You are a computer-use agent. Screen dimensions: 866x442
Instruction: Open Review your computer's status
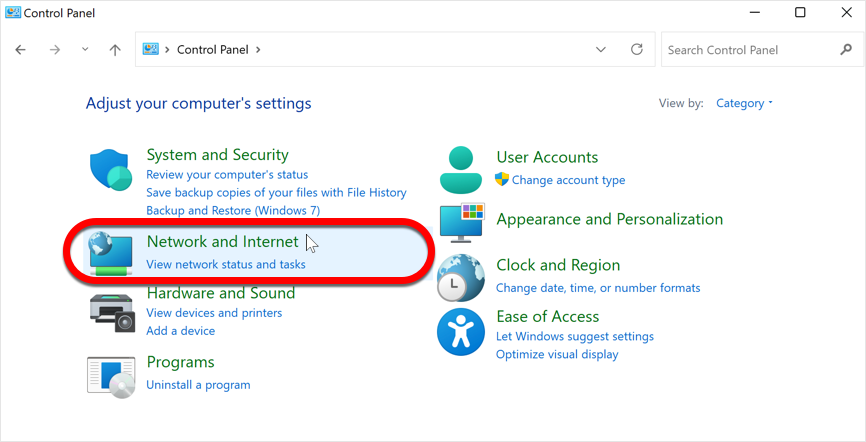[227, 175]
